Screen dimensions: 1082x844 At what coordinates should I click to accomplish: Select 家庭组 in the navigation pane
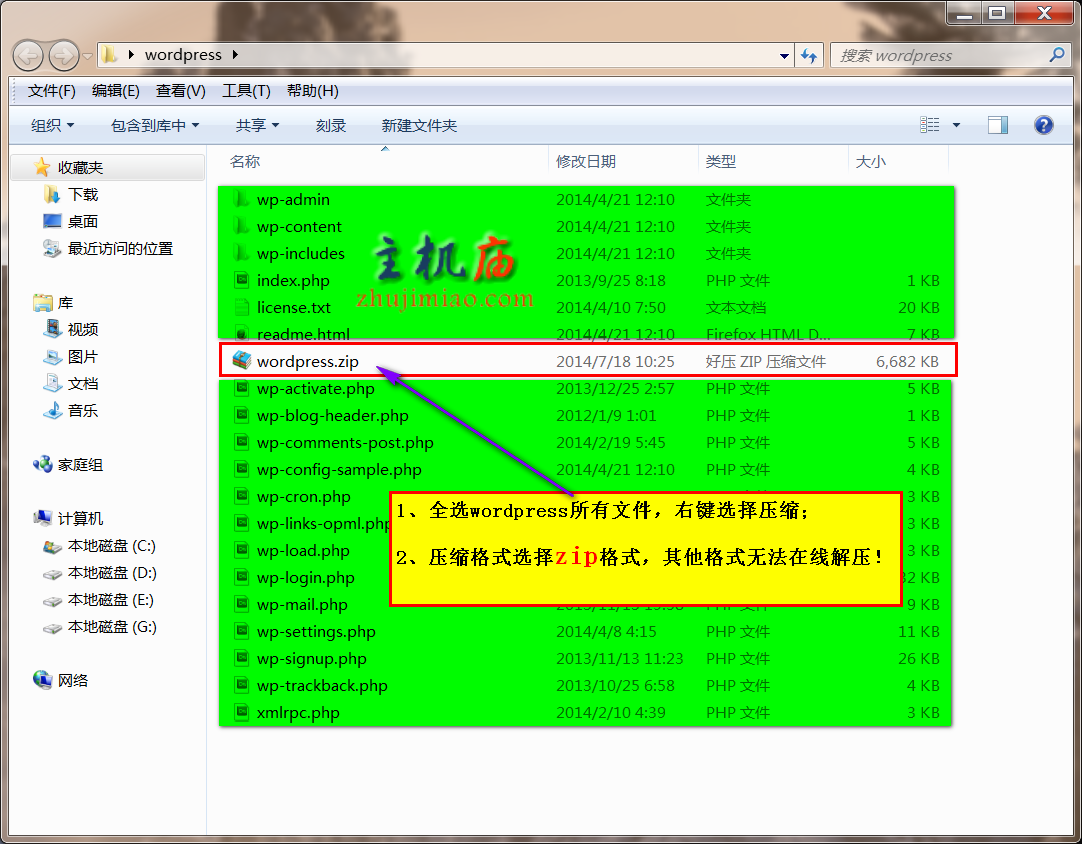point(80,465)
